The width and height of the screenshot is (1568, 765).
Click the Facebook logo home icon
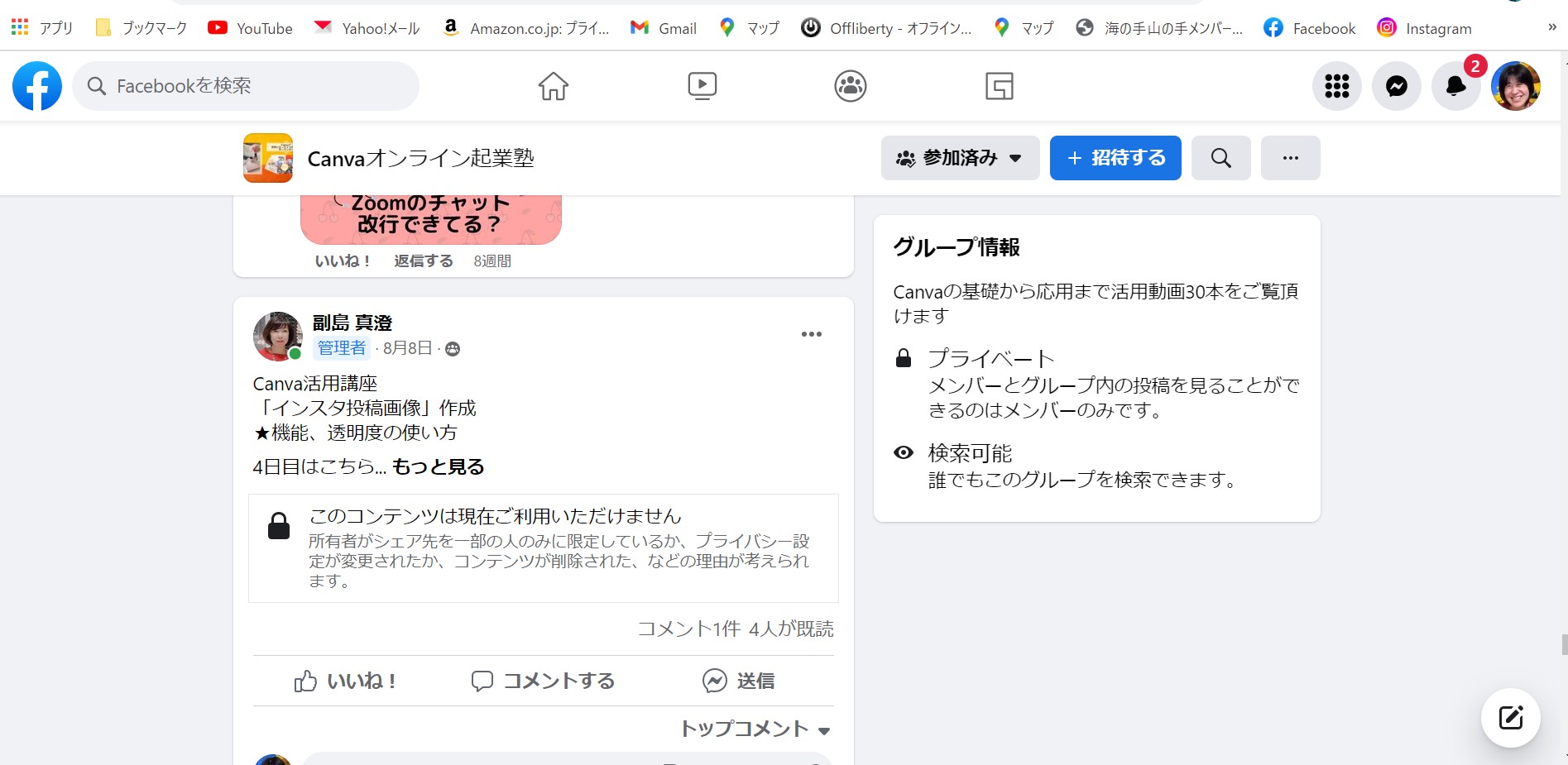[37, 86]
